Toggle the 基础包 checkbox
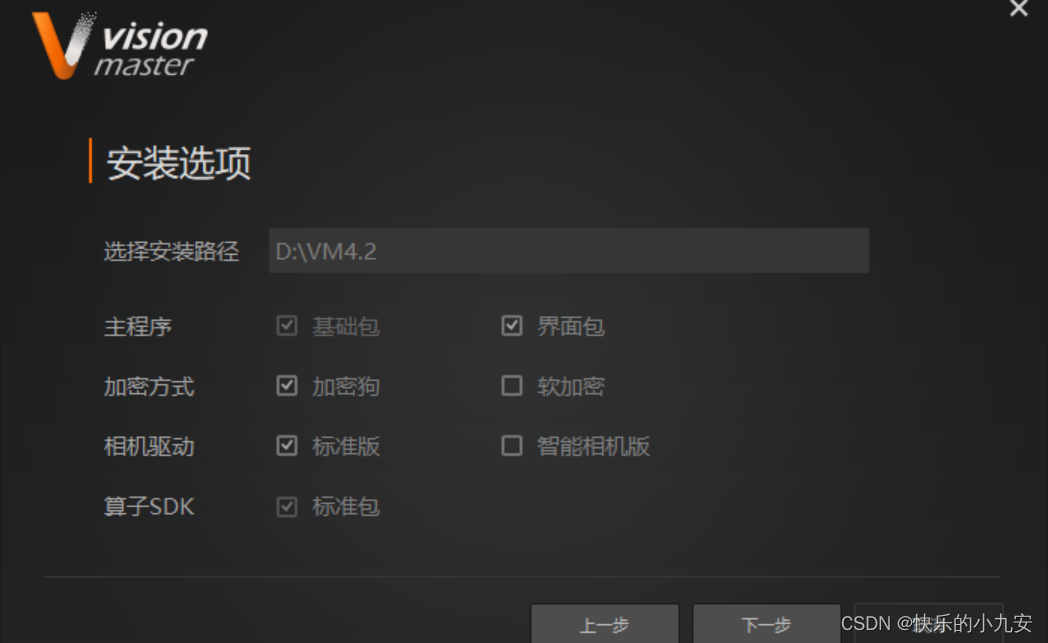1048x643 pixels. click(287, 326)
